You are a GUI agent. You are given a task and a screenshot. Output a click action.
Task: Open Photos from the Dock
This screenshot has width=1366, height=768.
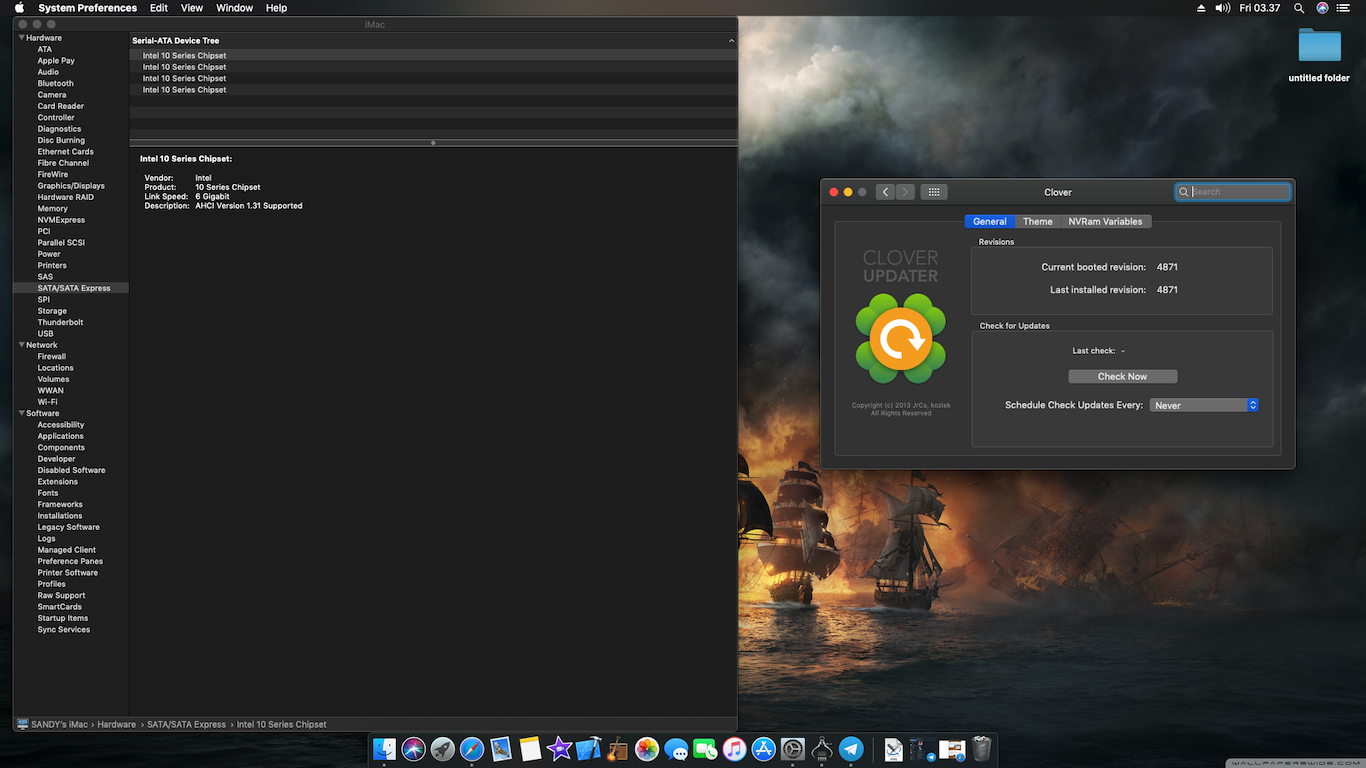coord(647,748)
